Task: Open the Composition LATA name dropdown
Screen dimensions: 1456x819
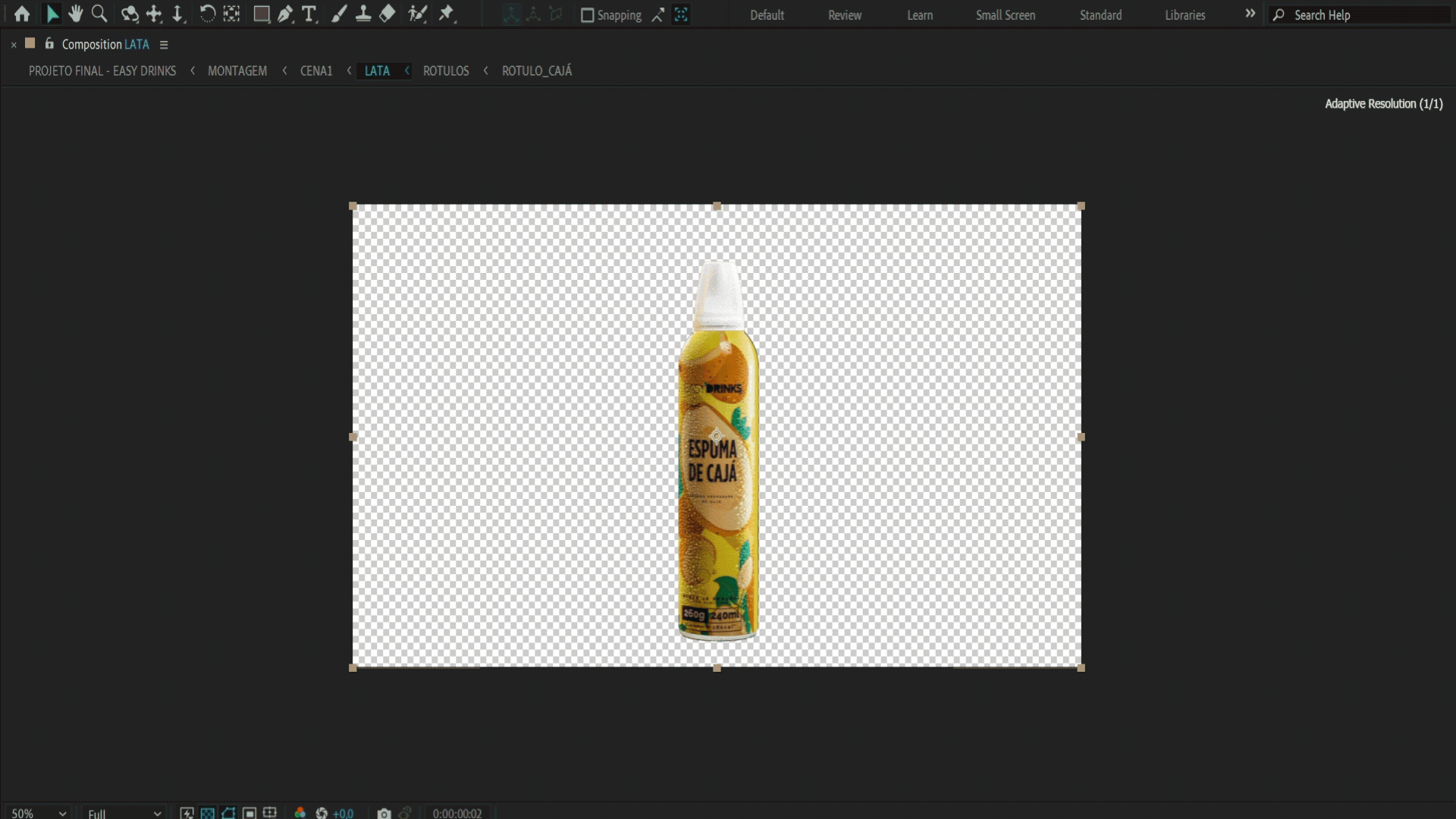Action: pyautogui.click(x=105, y=45)
